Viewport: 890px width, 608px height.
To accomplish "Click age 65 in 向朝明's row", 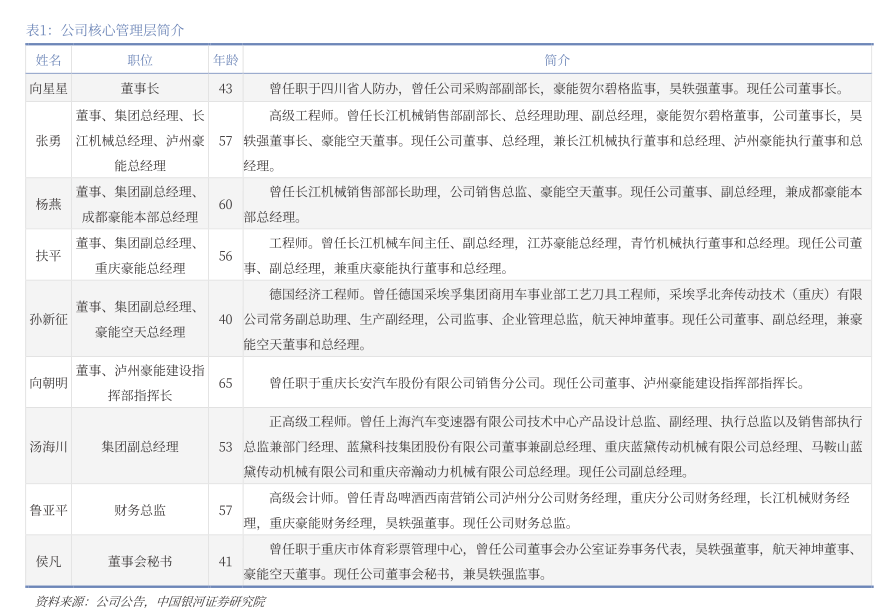I will point(225,382).
